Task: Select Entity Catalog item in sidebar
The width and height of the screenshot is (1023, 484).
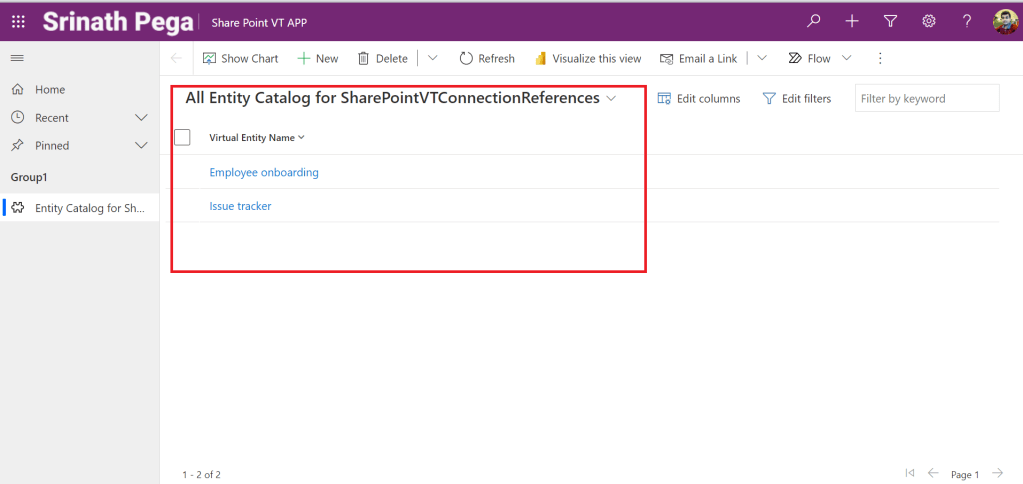Action: (89, 208)
